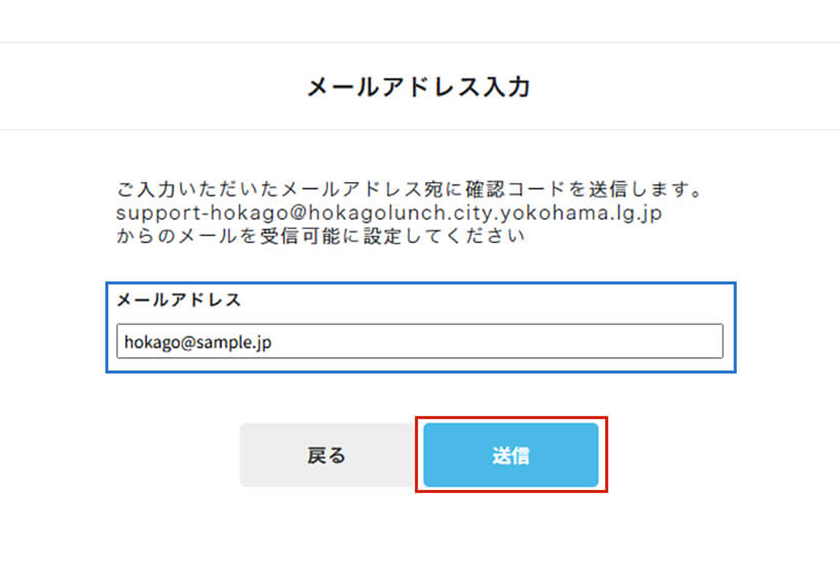Click the 戻る label on the back button
This screenshot has width=840, height=577.
click(327, 455)
